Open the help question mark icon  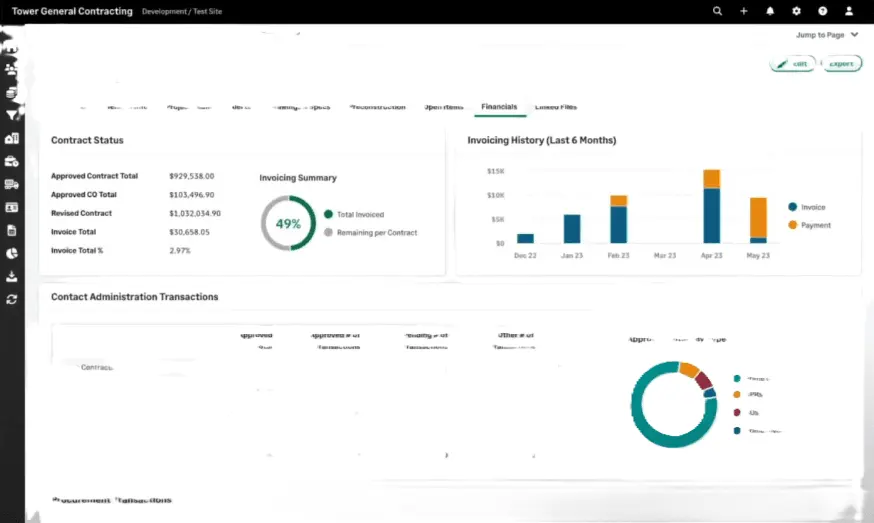(822, 11)
